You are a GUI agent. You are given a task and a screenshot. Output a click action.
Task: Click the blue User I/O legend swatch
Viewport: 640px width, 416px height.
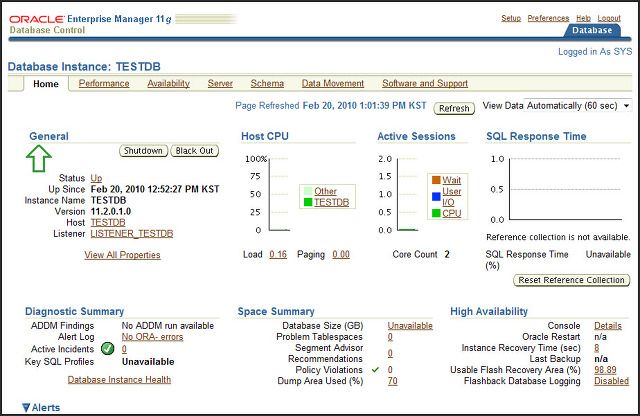pos(436,196)
